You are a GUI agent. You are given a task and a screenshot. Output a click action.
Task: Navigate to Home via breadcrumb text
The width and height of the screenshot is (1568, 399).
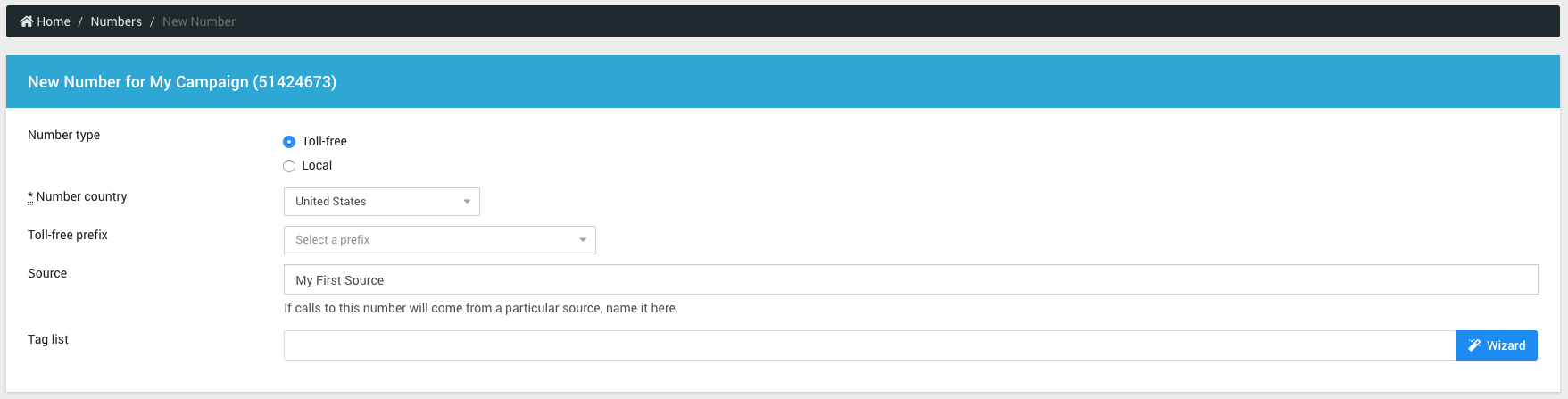tap(54, 21)
